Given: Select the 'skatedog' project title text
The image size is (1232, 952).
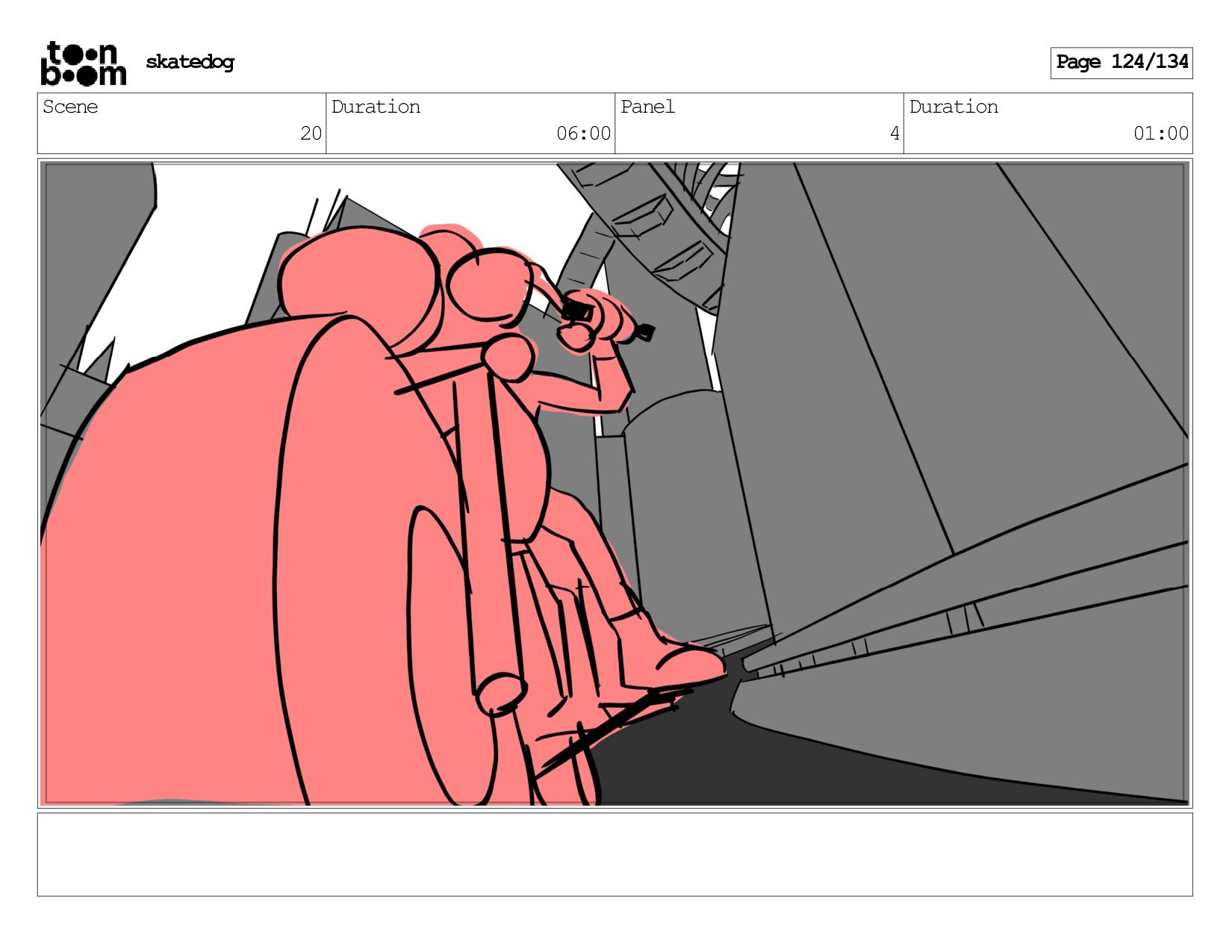Looking at the screenshot, I should click(190, 62).
